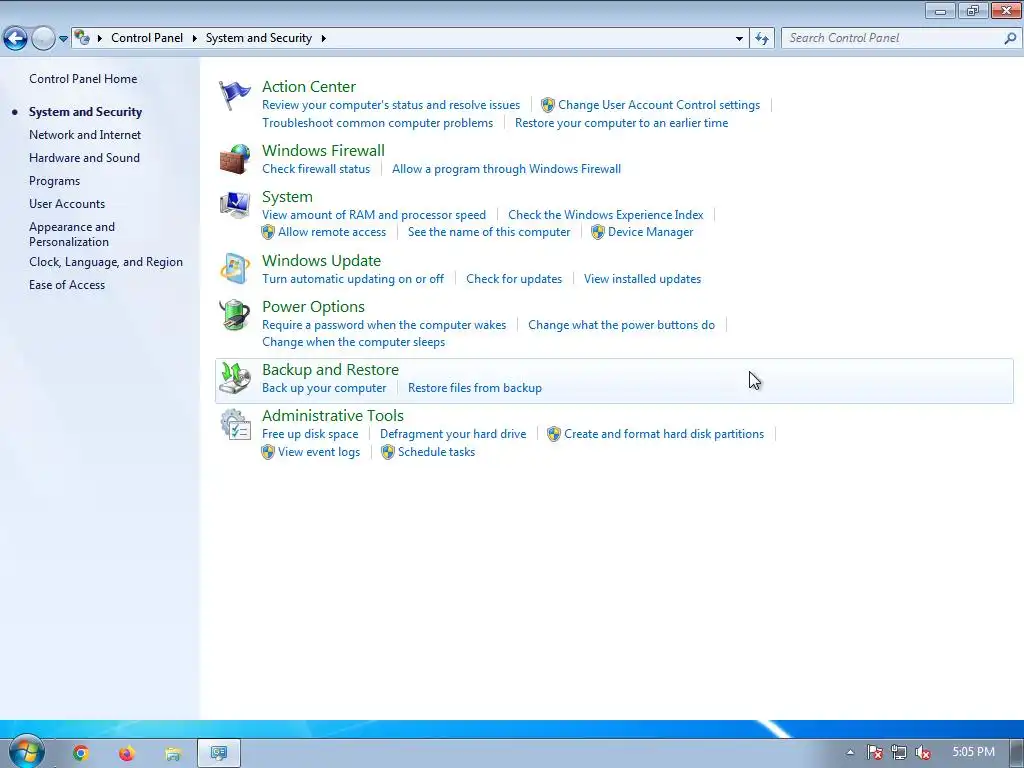Open Clock, Language, and Region
The image size is (1024, 768).
(x=106, y=262)
